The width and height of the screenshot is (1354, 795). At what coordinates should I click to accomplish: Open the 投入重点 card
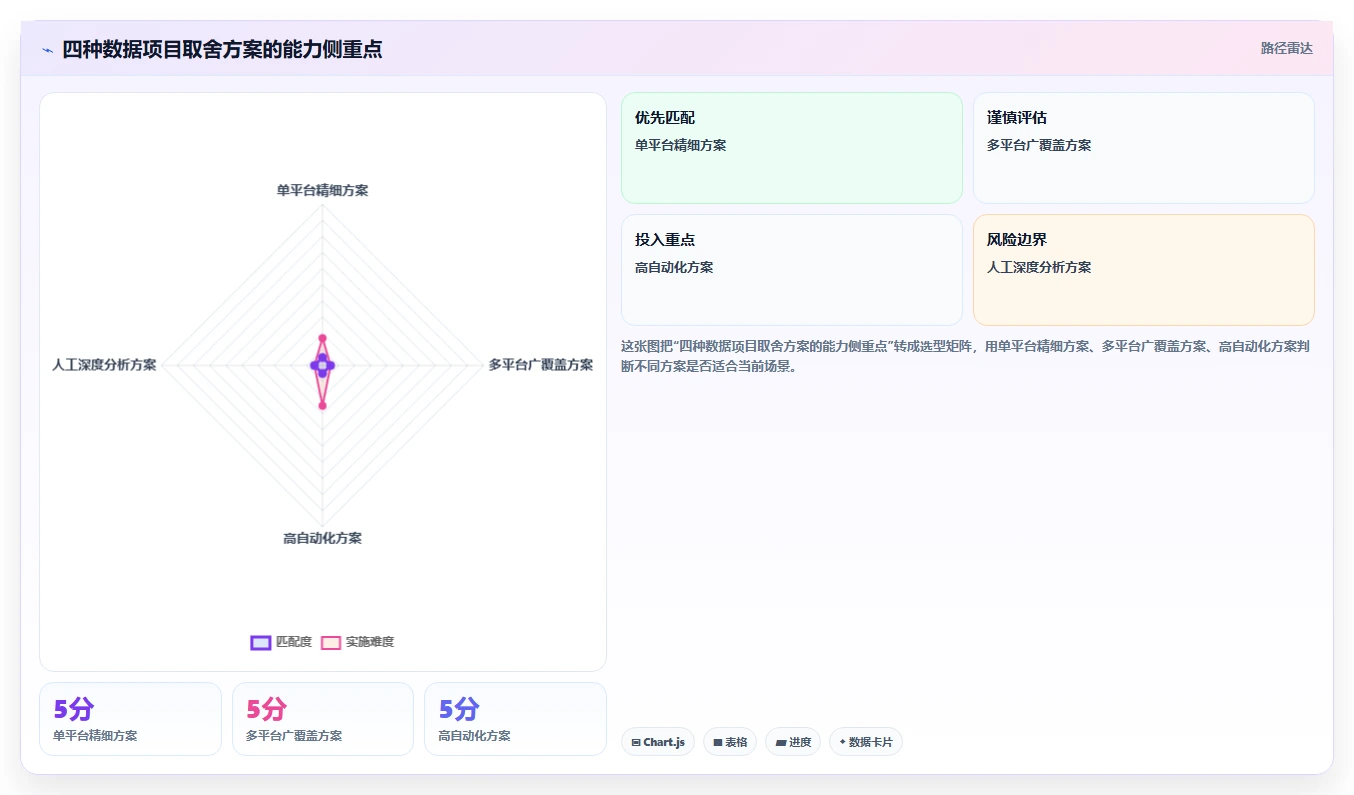792,270
